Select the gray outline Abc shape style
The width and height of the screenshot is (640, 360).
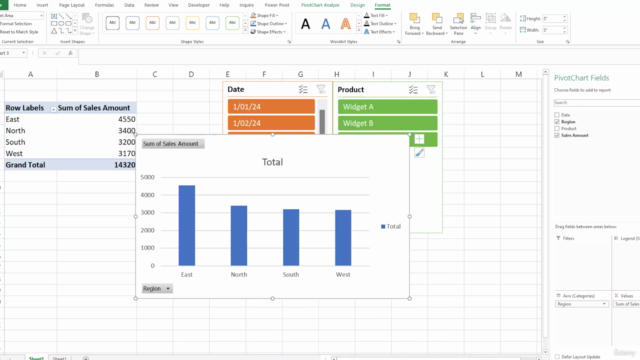(172, 23)
